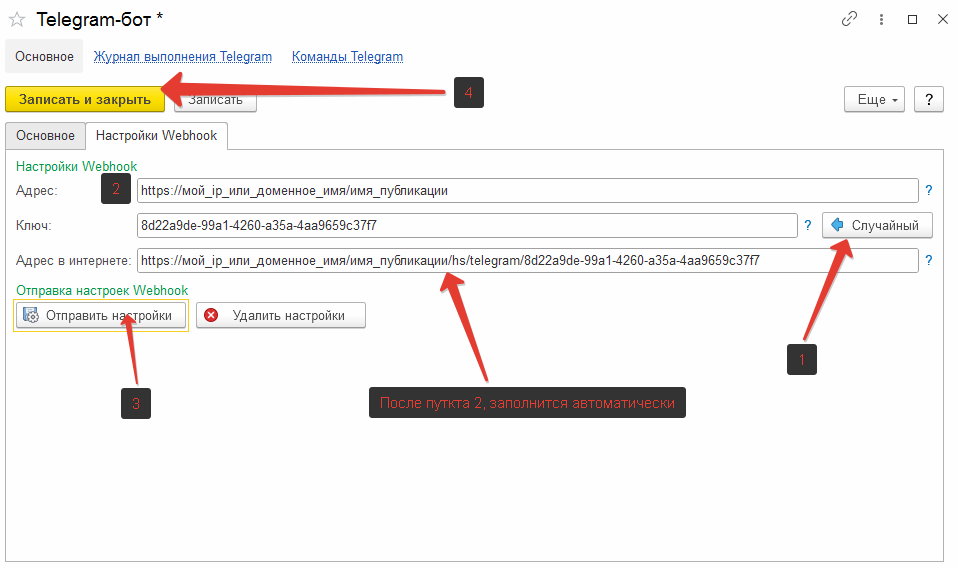Open top Основное navigation section
The width and height of the screenshot is (958, 568).
44,57
